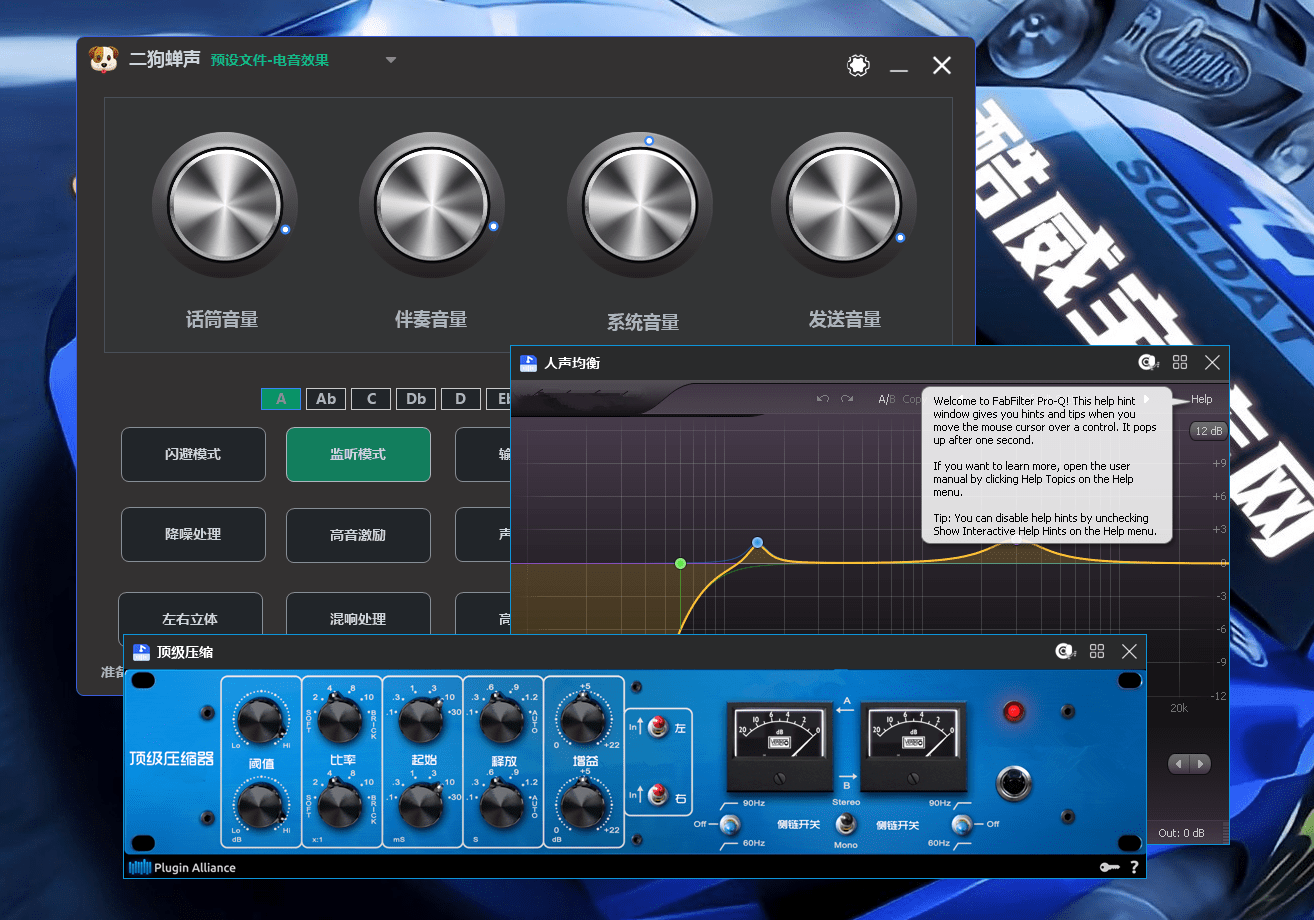Image resolution: width=1314 pixels, height=920 pixels.
Task: Adjust the 系统音量 knob
Action: tap(640, 206)
